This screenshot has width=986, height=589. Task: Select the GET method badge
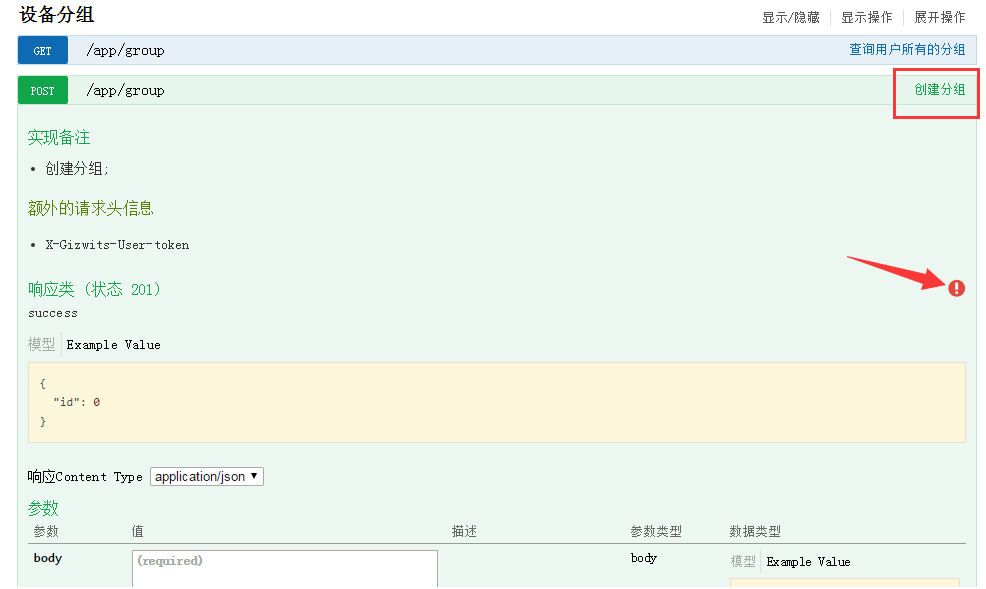click(x=42, y=49)
